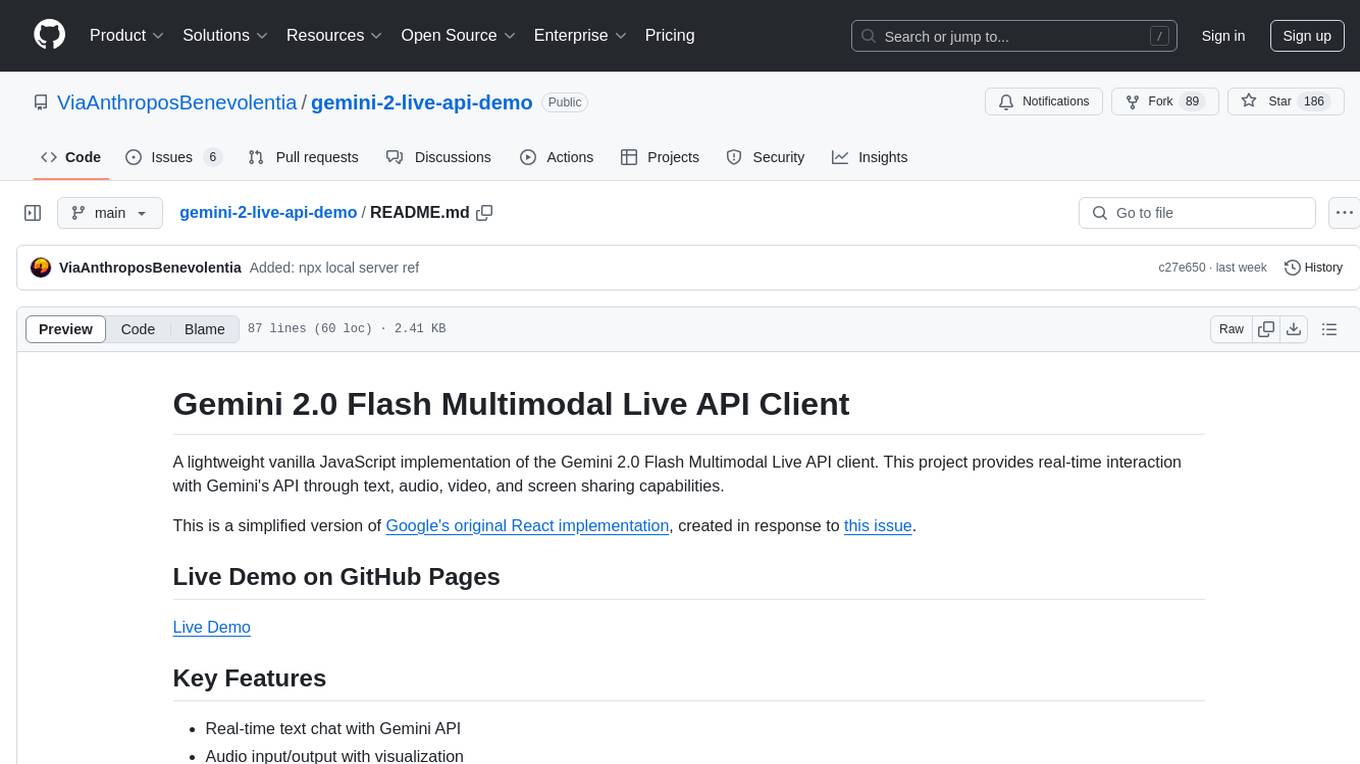Download the raw file
Screen dimensions: 1360x764
(1293, 329)
